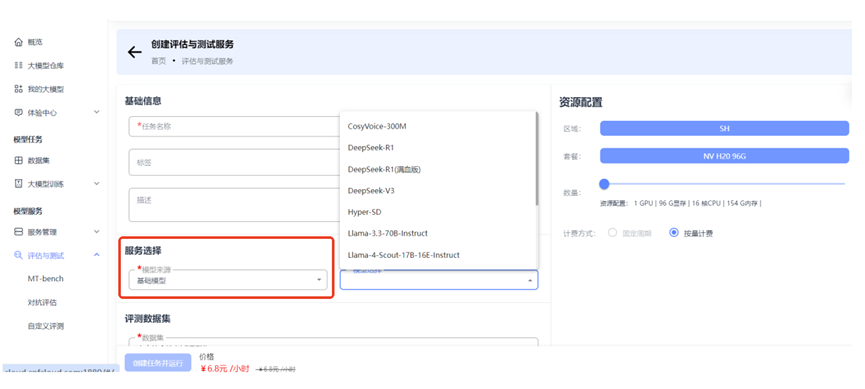Go to 我的大模型
Screen dimensions: 865x389
(x=46, y=89)
